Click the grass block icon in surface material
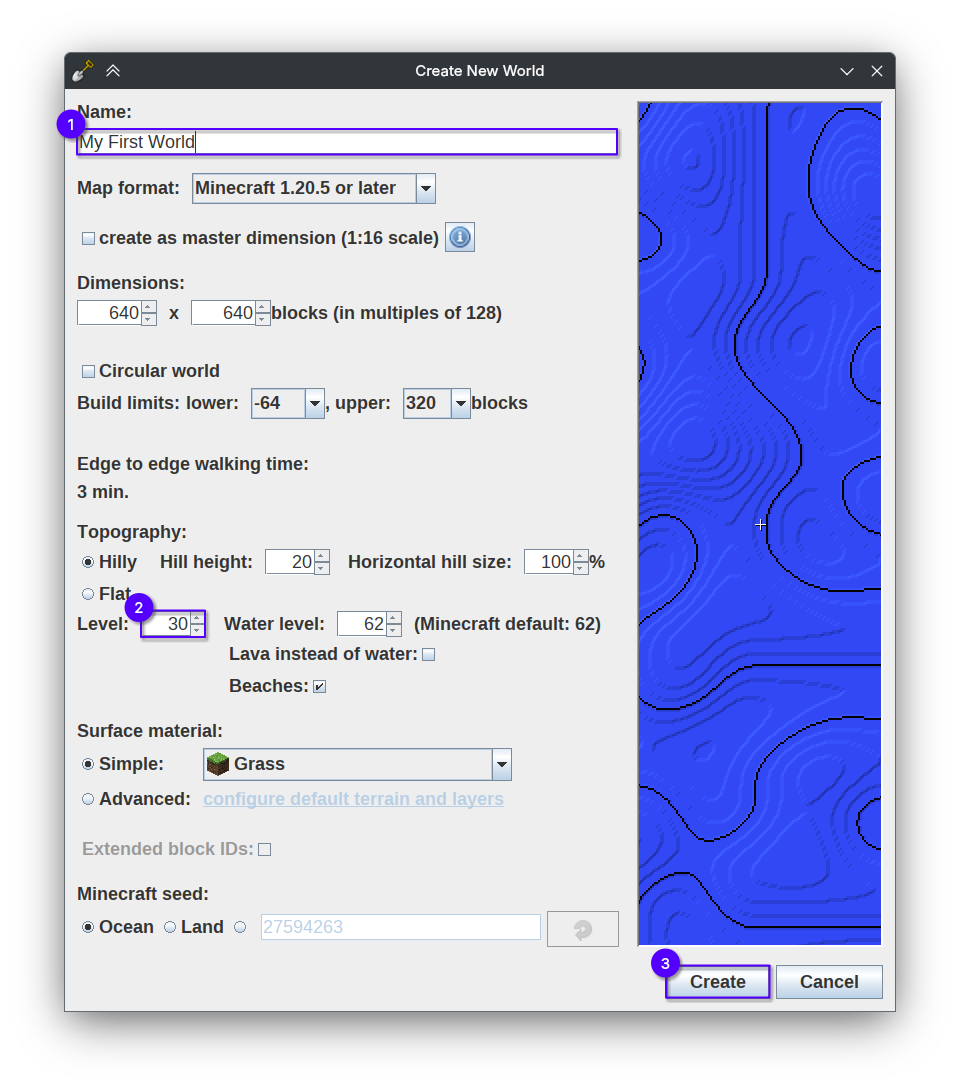Image resolution: width=960 pixels, height=1088 pixels. coord(217,764)
